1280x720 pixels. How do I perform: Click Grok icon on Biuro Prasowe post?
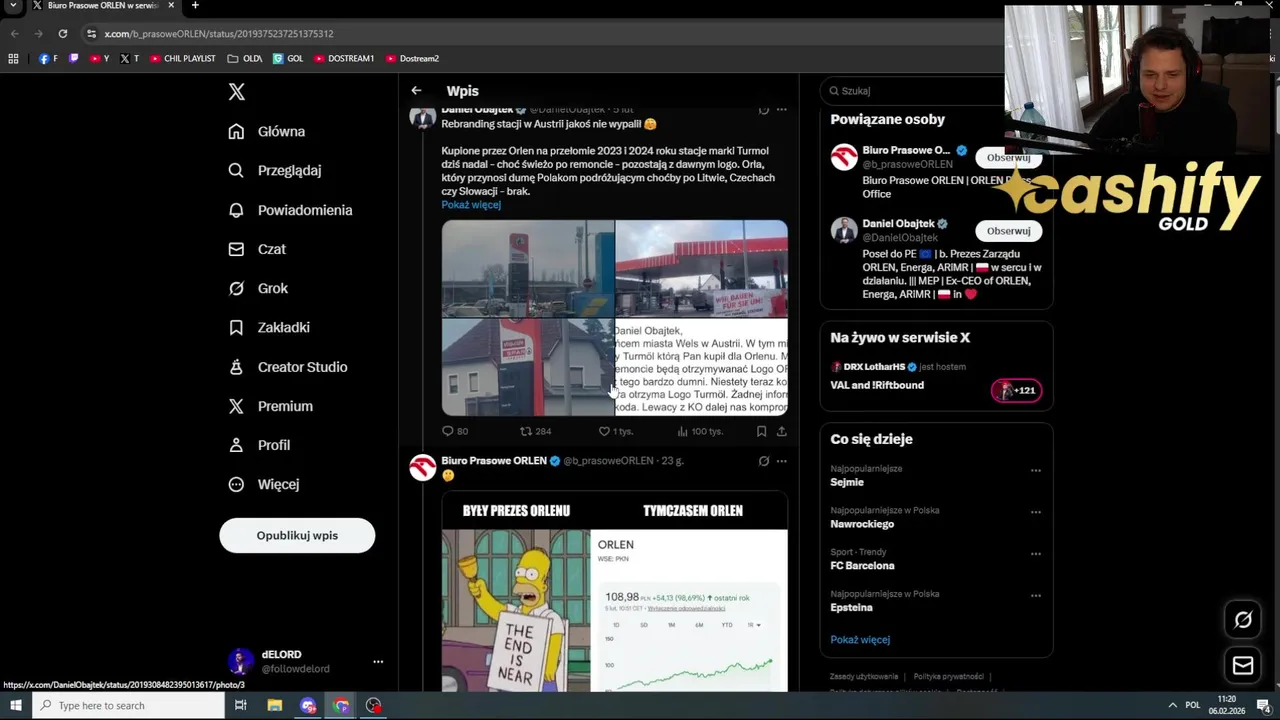[763, 461]
